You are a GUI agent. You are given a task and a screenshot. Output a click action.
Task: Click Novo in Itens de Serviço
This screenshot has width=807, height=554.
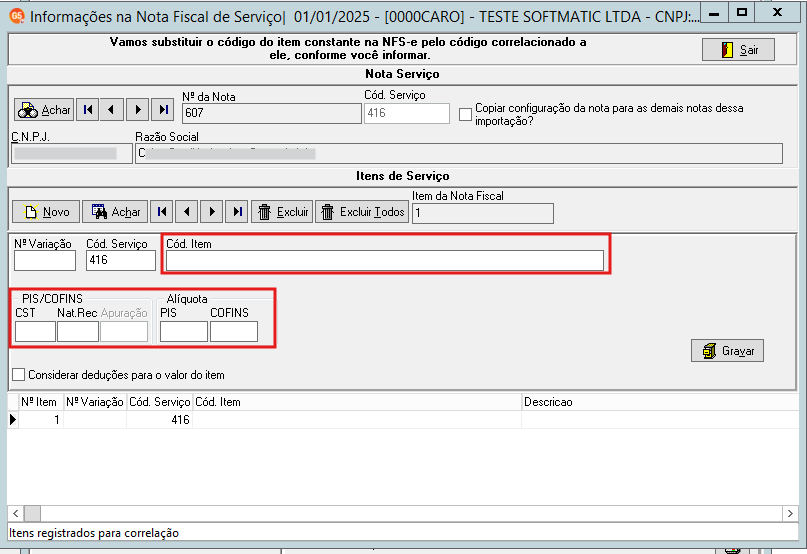coord(46,212)
